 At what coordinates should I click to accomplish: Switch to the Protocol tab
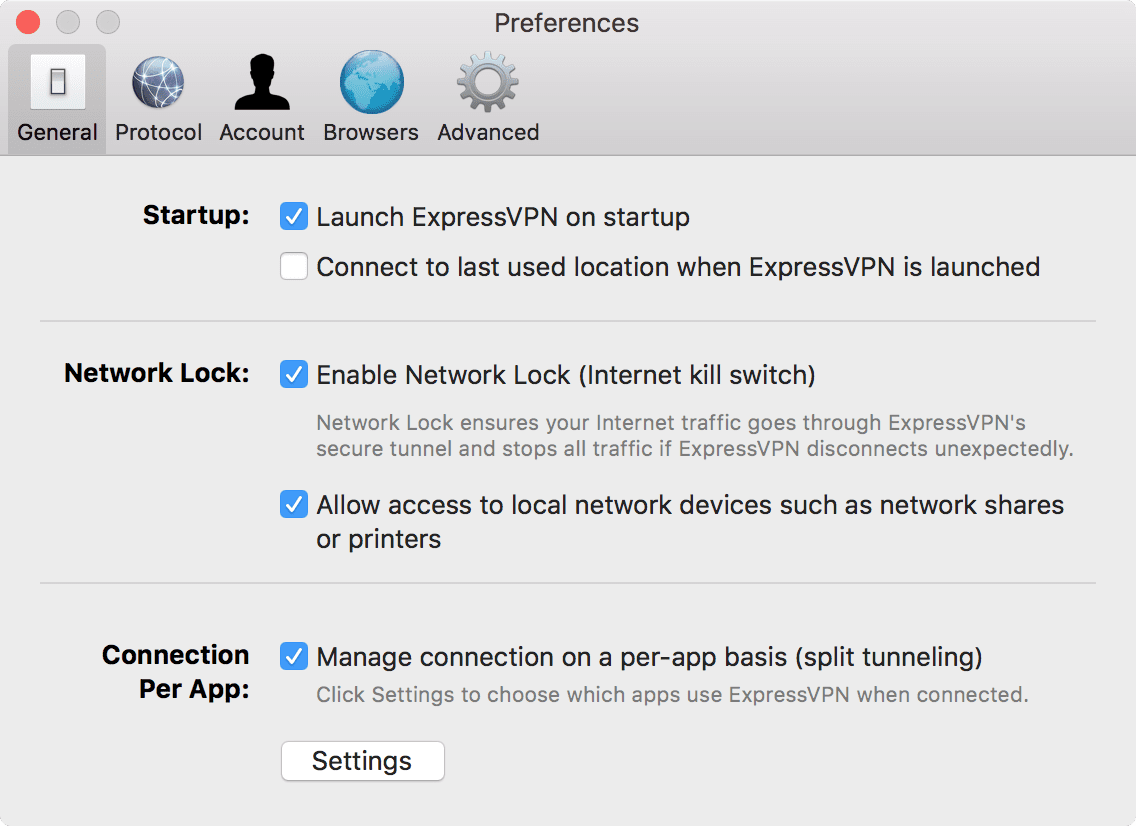pyautogui.click(x=158, y=97)
